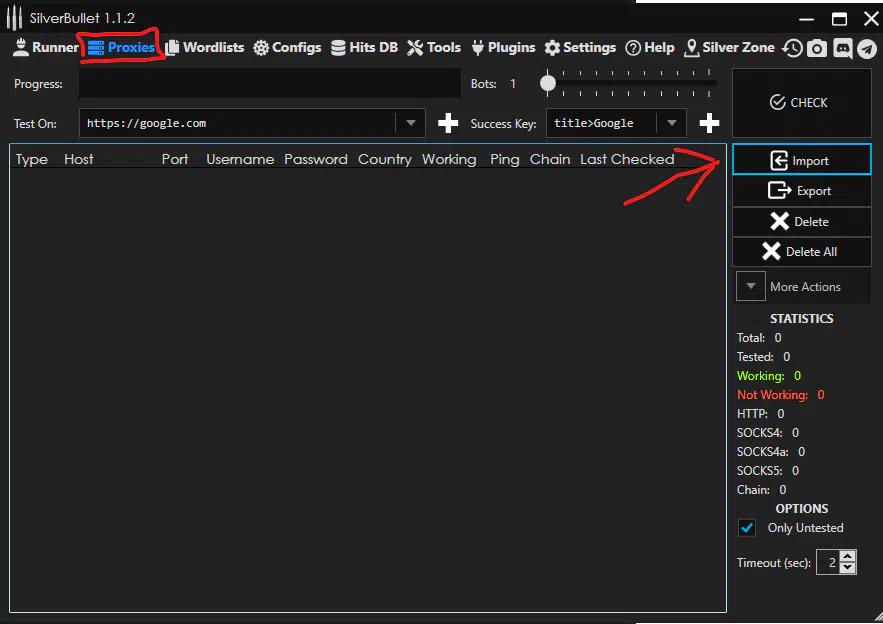Click the Test On URL field
The image size is (883, 624).
[237, 123]
